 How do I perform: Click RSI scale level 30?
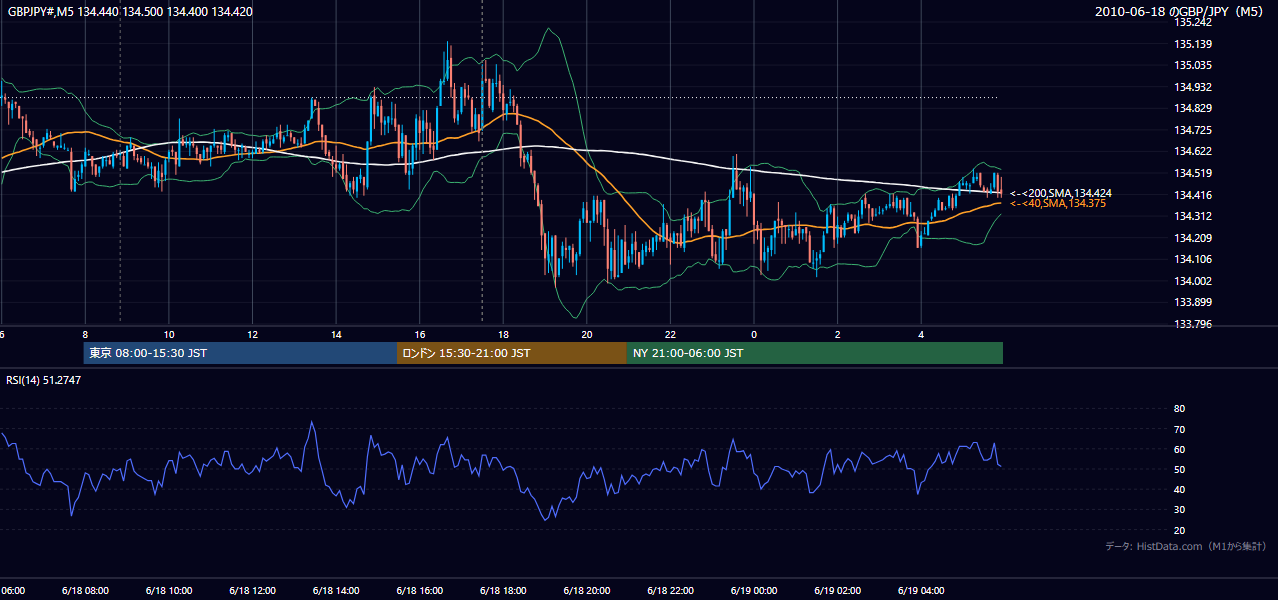point(1179,510)
